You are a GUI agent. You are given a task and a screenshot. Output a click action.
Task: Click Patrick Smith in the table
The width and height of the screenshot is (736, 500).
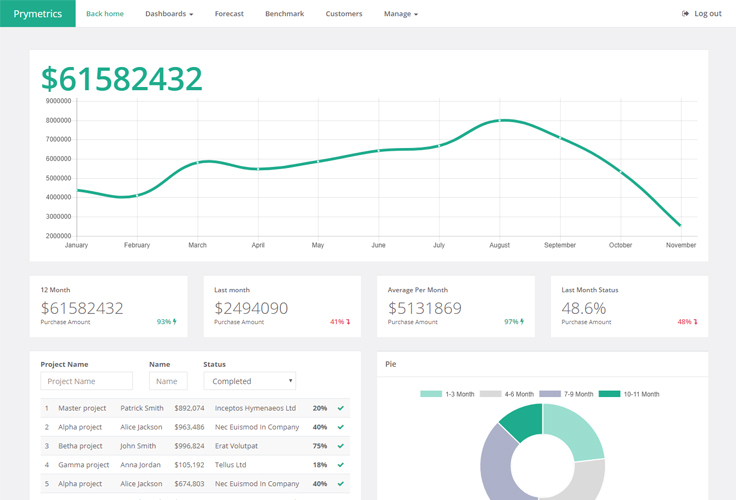tap(142, 408)
